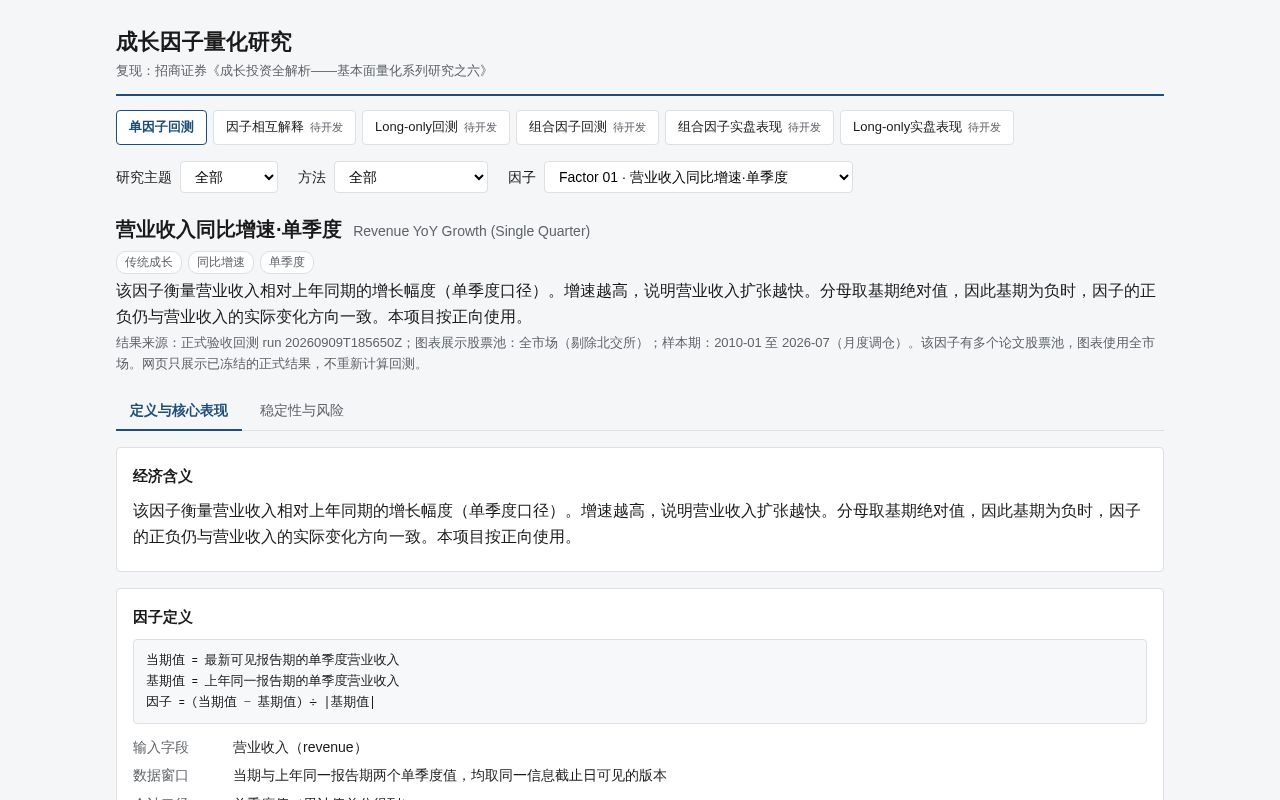
Task: Click the 输入字段 label
Action: pos(161,747)
